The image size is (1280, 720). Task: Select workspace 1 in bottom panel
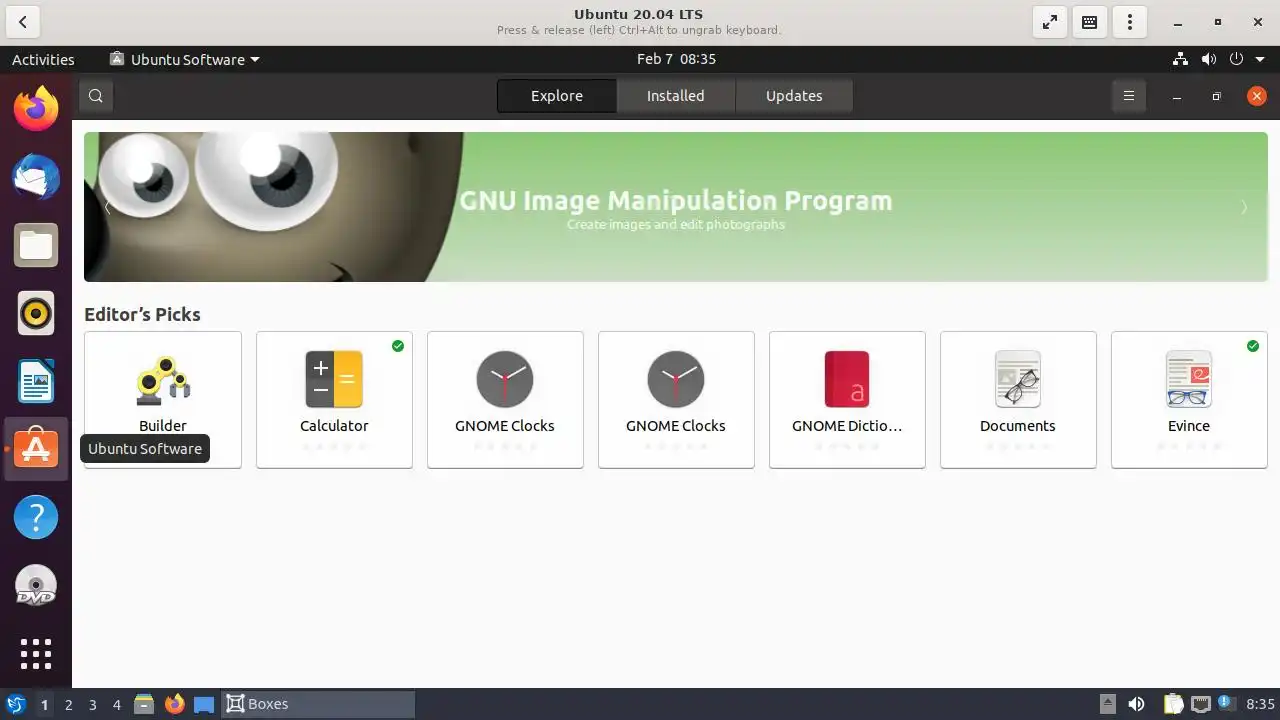[44, 704]
